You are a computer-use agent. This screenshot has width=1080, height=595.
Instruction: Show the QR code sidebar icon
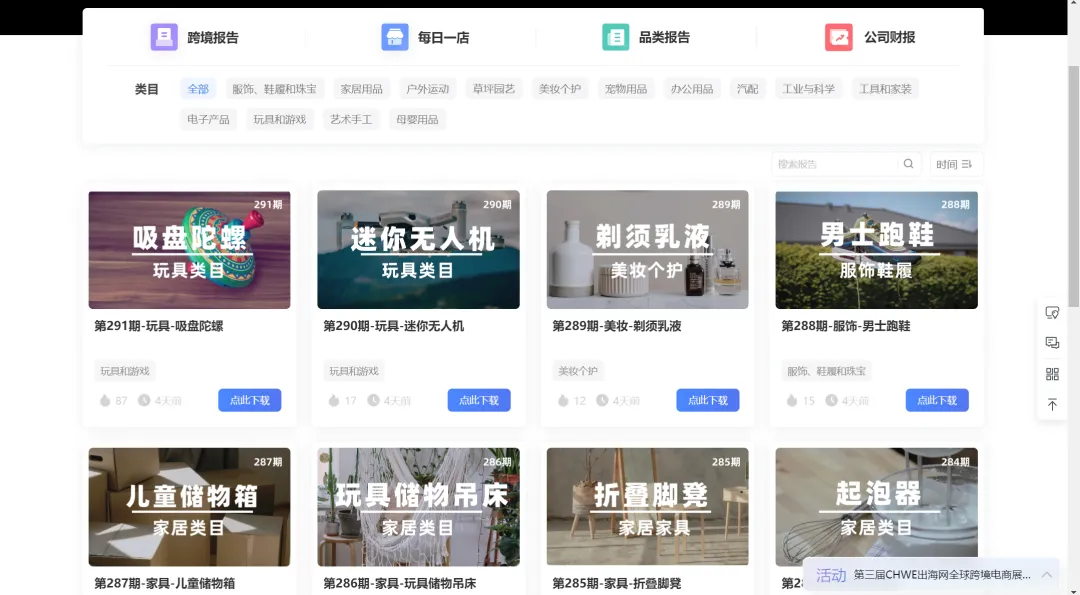click(x=1052, y=374)
